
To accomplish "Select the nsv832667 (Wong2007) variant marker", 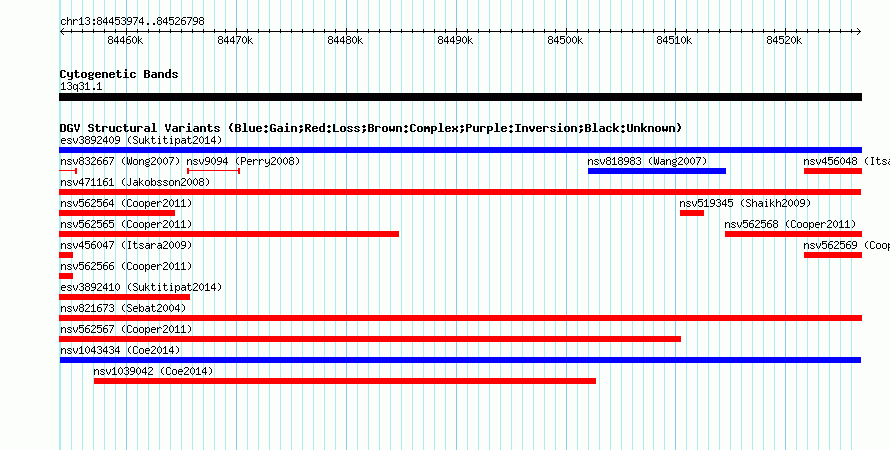I will click(x=68, y=171).
